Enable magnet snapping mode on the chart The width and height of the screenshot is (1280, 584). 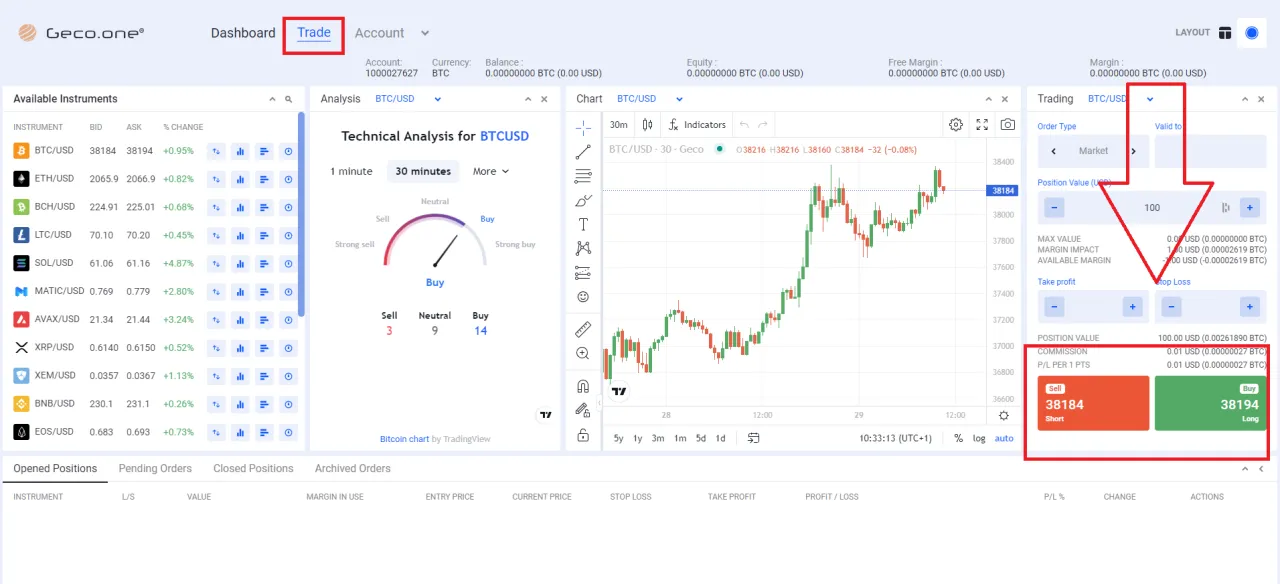(583, 385)
